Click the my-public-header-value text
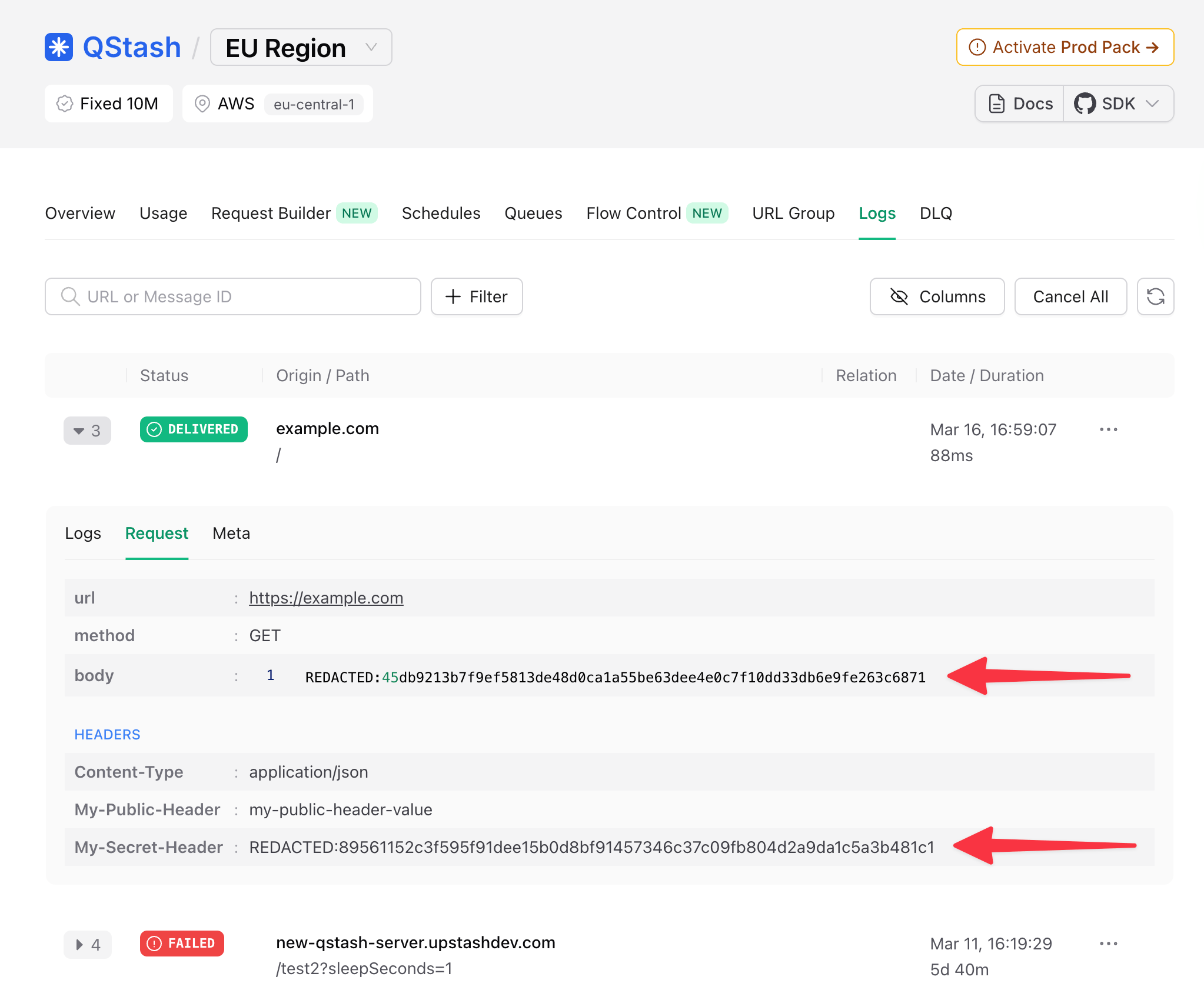The width and height of the screenshot is (1204, 1000). coord(341,809)
